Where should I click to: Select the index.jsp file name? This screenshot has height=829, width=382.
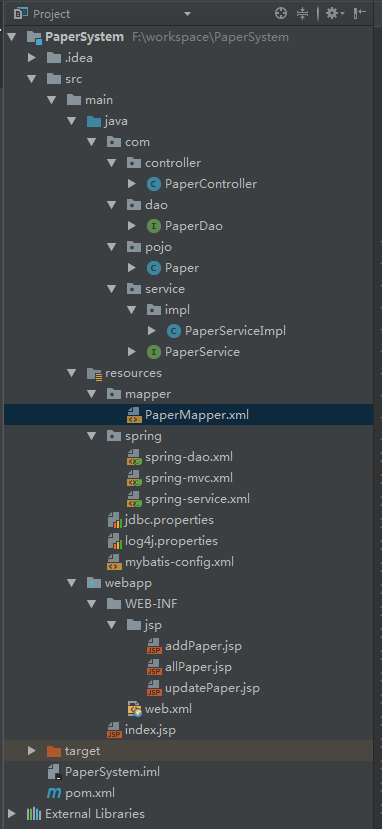150,730
